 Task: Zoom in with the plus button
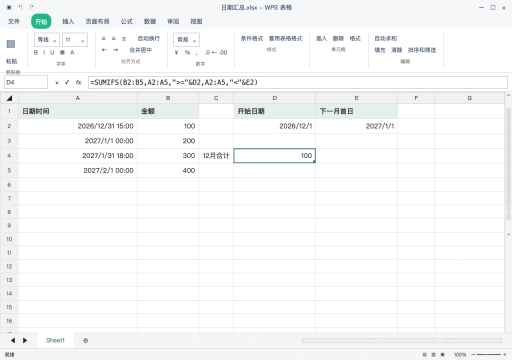[x=505, y=355]
